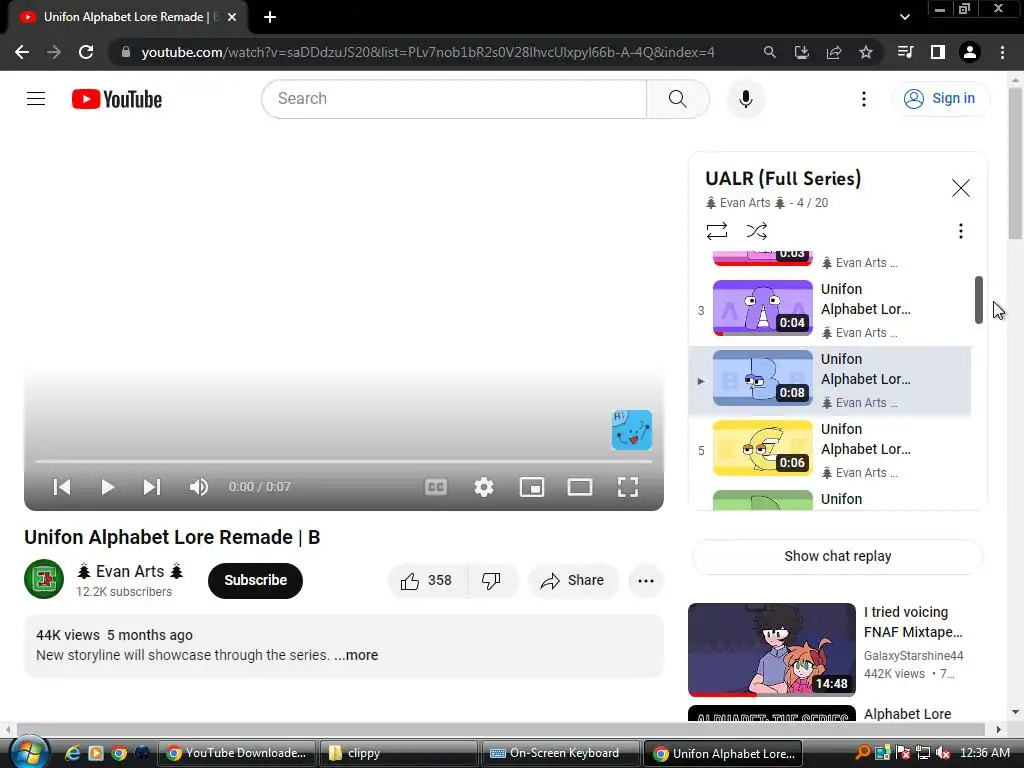Open GalaxyStarshine44 channel name
The image size is (1024, 768).
pos(914,656)
